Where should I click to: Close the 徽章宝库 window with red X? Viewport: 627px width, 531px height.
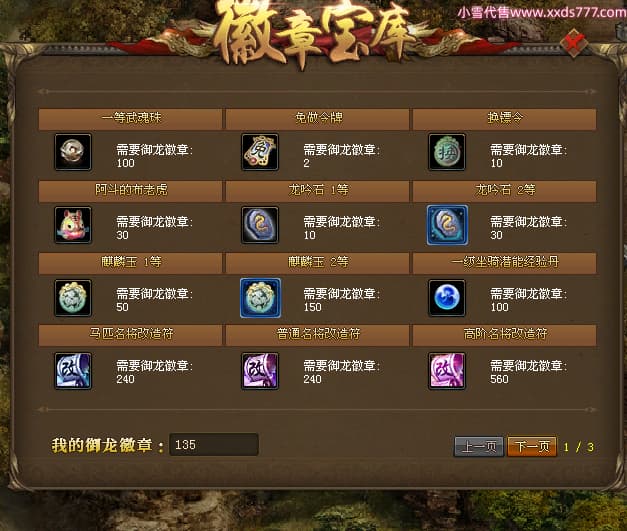(x=573, y=42)
